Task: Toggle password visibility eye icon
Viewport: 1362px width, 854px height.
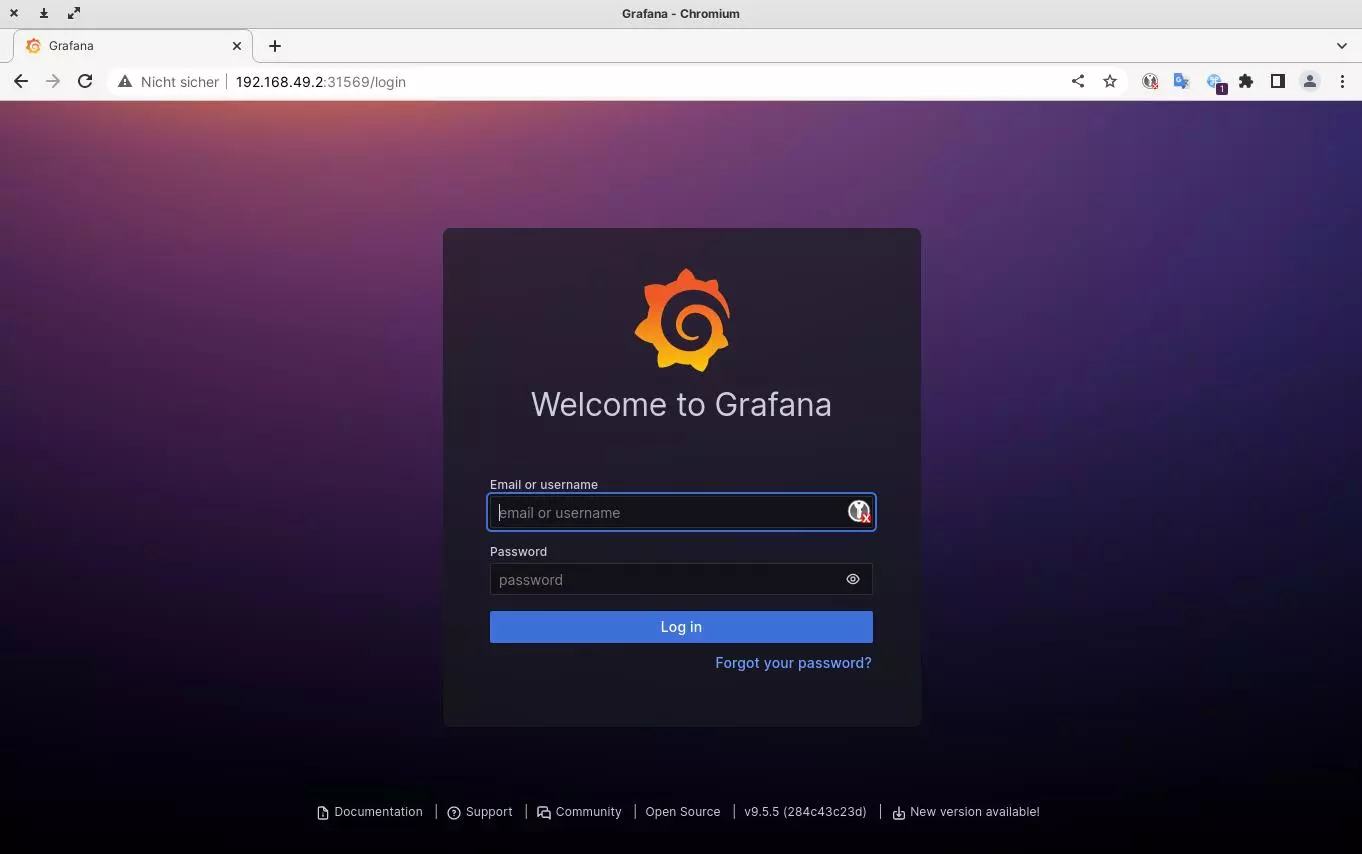Action: [852, 579]
